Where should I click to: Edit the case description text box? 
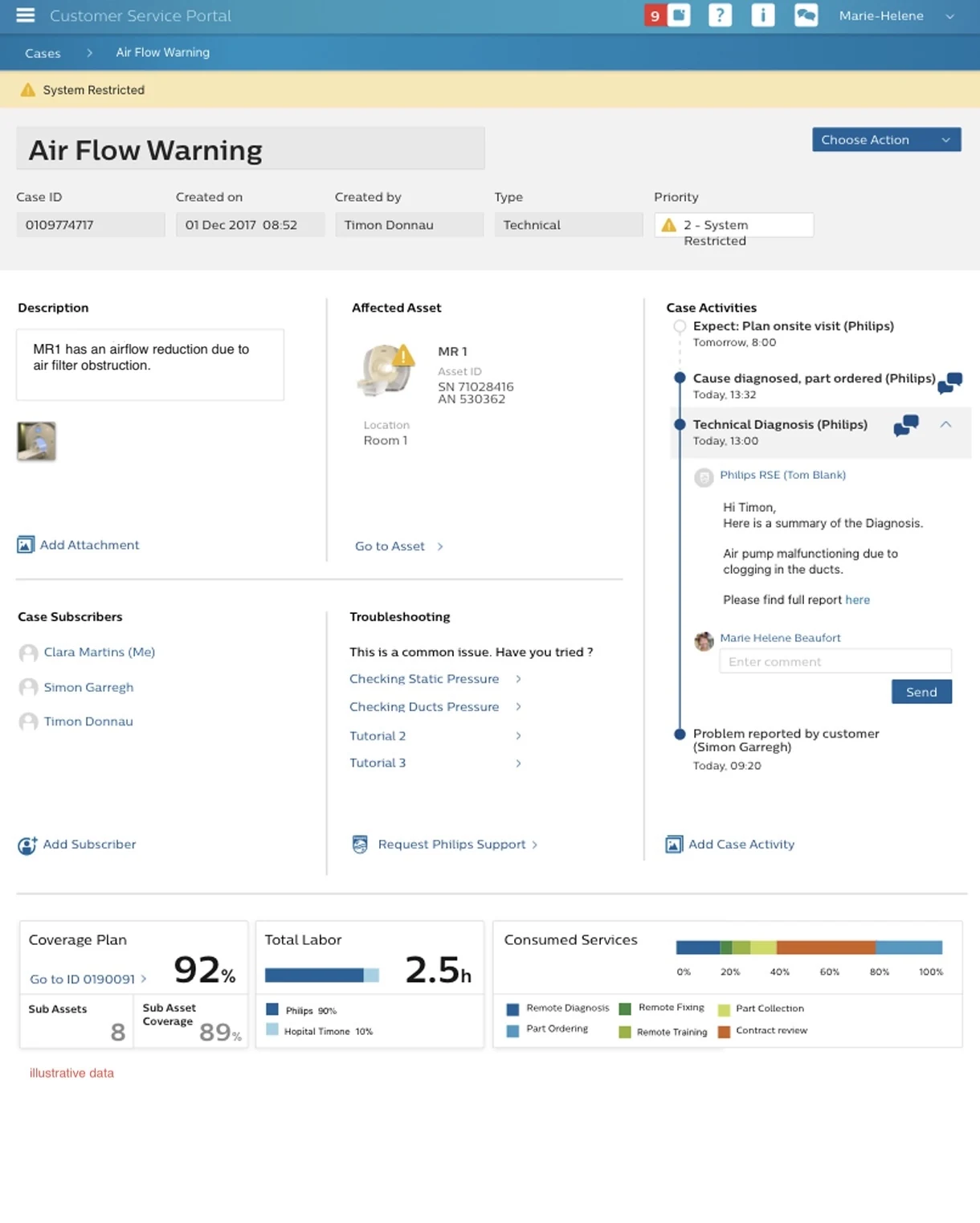pos(150,365)
